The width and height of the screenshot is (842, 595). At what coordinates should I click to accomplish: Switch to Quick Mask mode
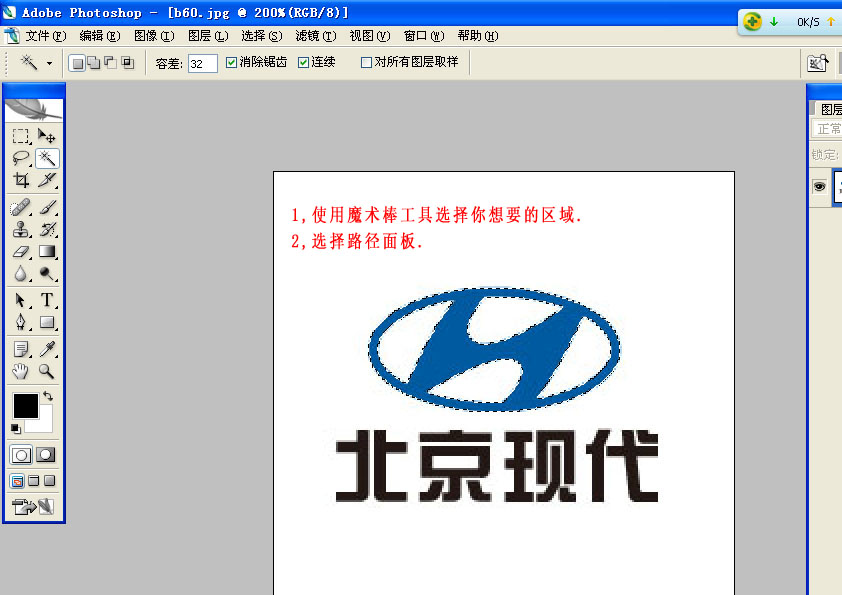46,455
